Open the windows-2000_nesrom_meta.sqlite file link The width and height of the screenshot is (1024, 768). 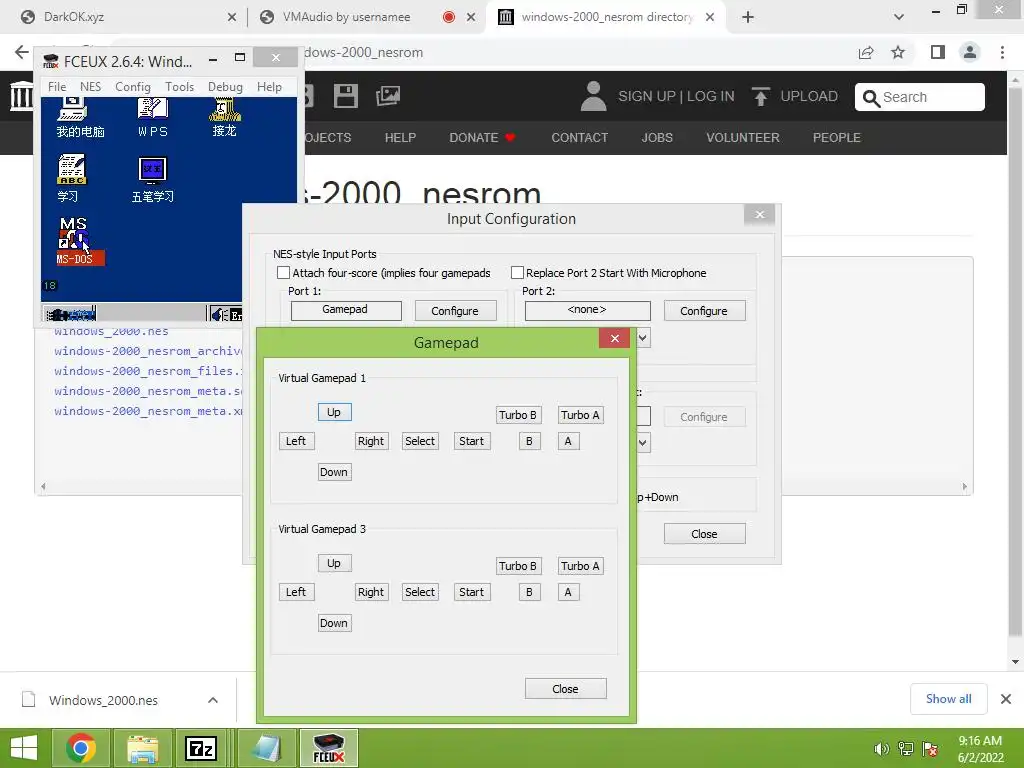pos(148,391)
